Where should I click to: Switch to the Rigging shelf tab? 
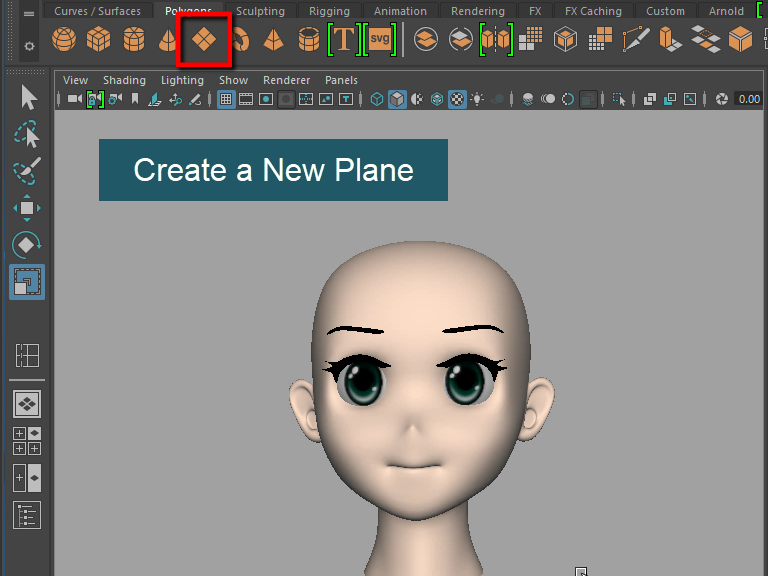pyautogui.click(x=329, y=11)
